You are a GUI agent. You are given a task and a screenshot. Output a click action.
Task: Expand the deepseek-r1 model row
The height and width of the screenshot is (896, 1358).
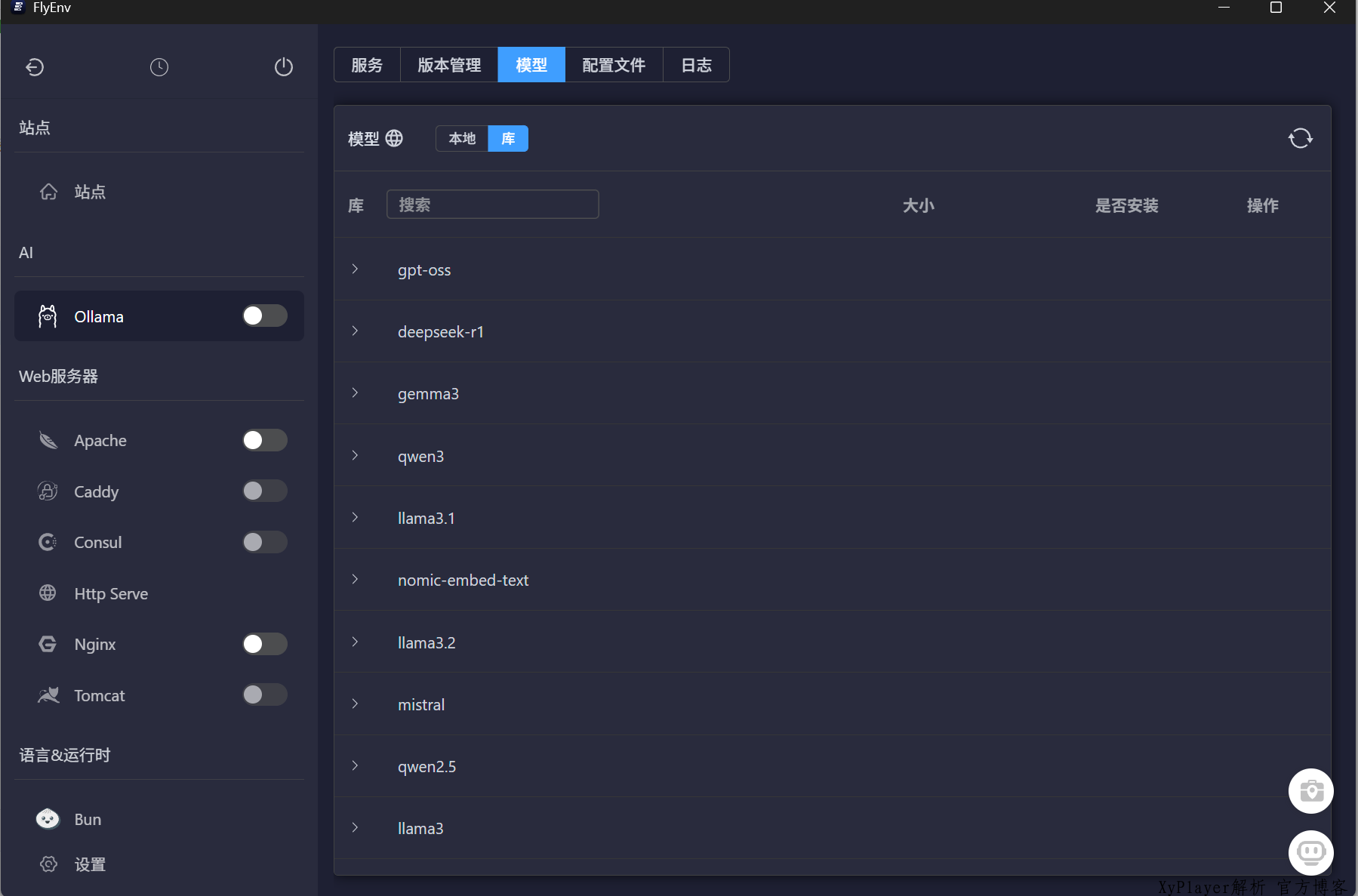coord(355,331)
